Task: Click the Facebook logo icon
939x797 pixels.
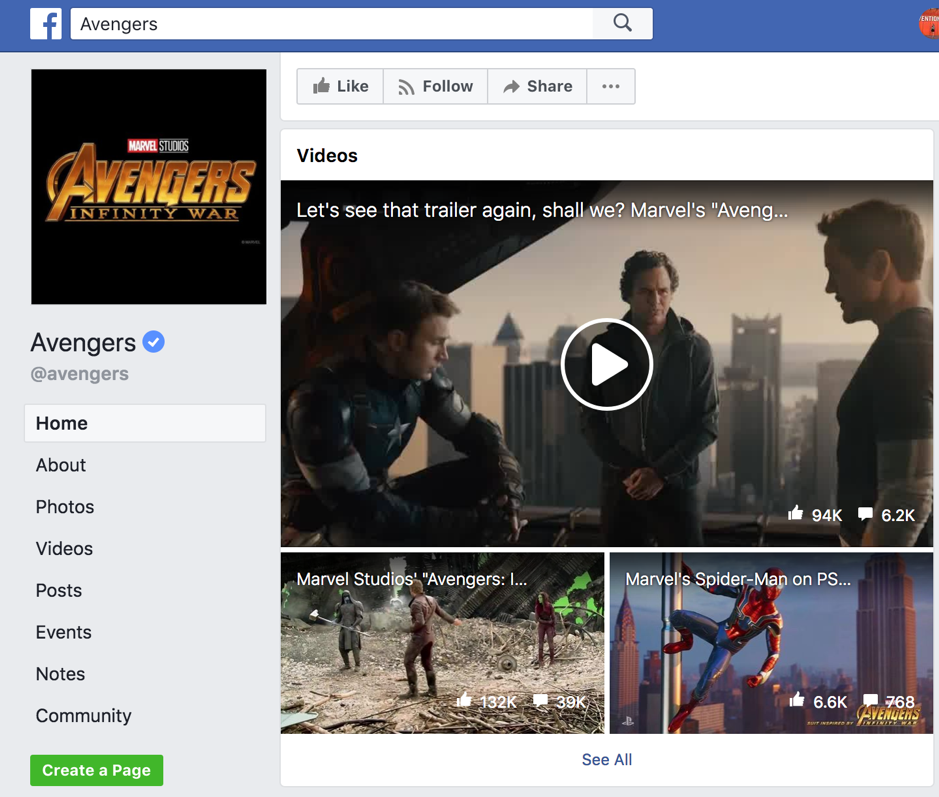Action: [x=46, y=24]
